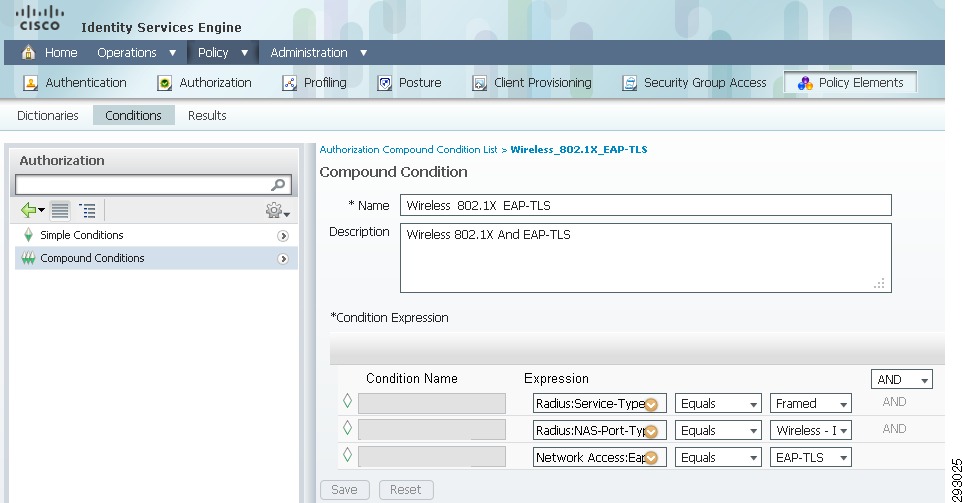Open the AND operator dropdown
Viewport: 962px width, 503px height.
coord(902,380)
